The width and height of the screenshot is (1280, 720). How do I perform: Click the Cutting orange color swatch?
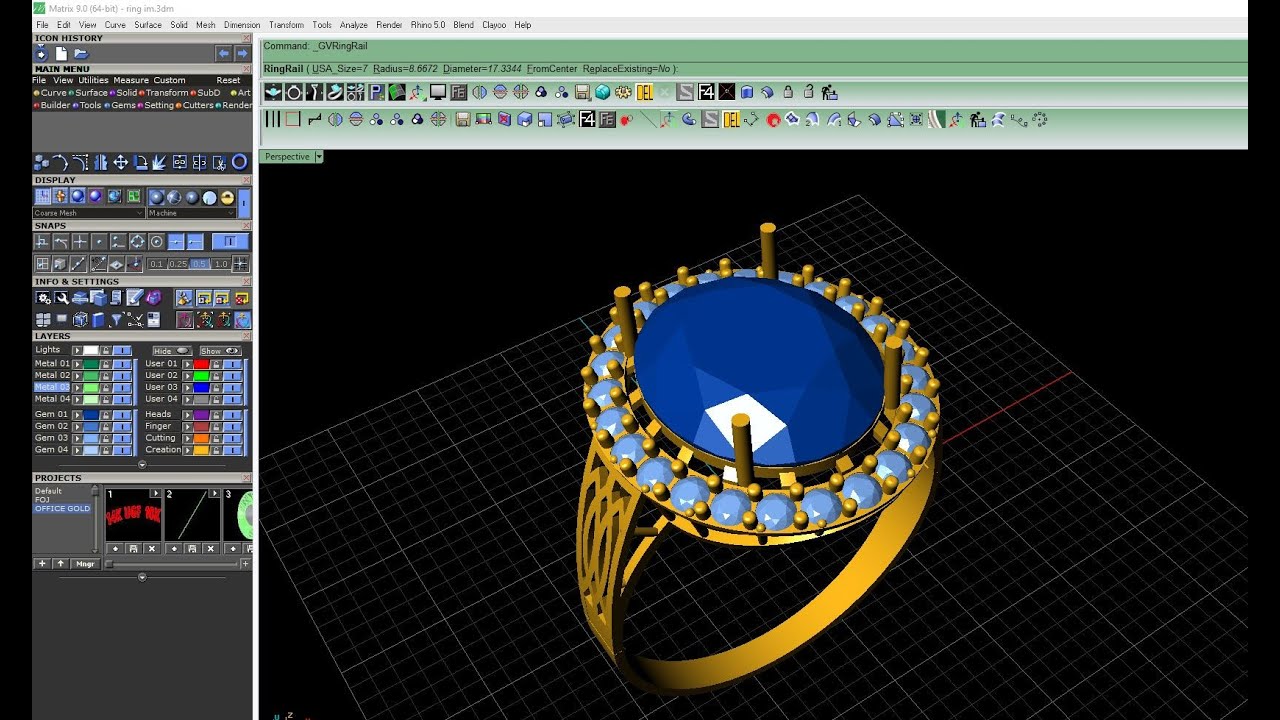coord(201,438)
